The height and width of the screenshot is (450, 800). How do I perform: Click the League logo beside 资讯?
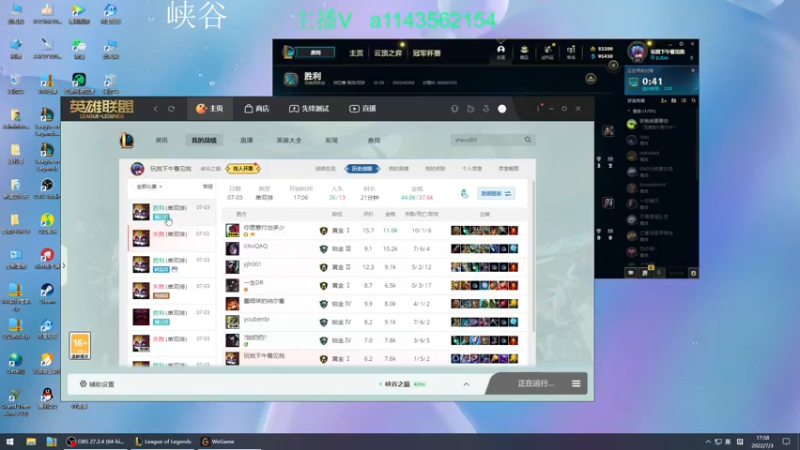pos(127,140)
